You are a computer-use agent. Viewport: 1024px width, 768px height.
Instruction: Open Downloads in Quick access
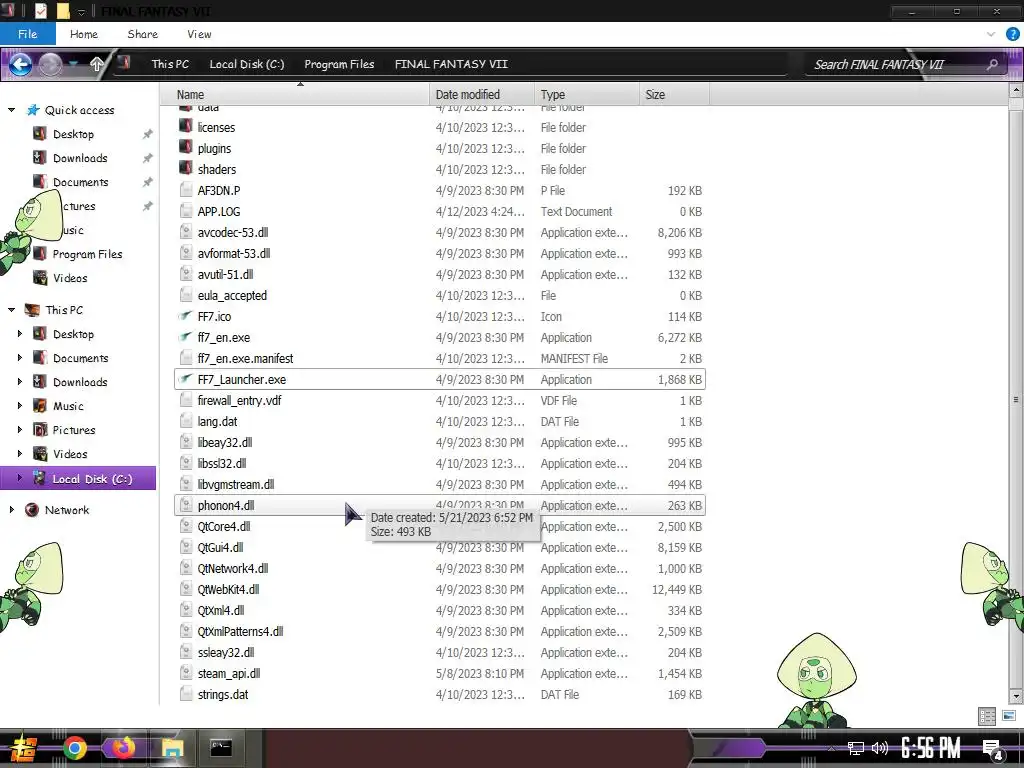pos(80,158)
